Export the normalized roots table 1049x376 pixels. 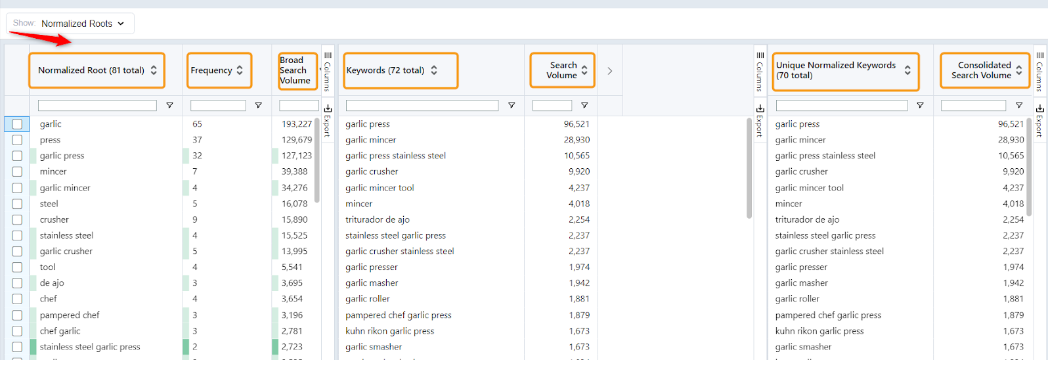(x=328, y=120)
